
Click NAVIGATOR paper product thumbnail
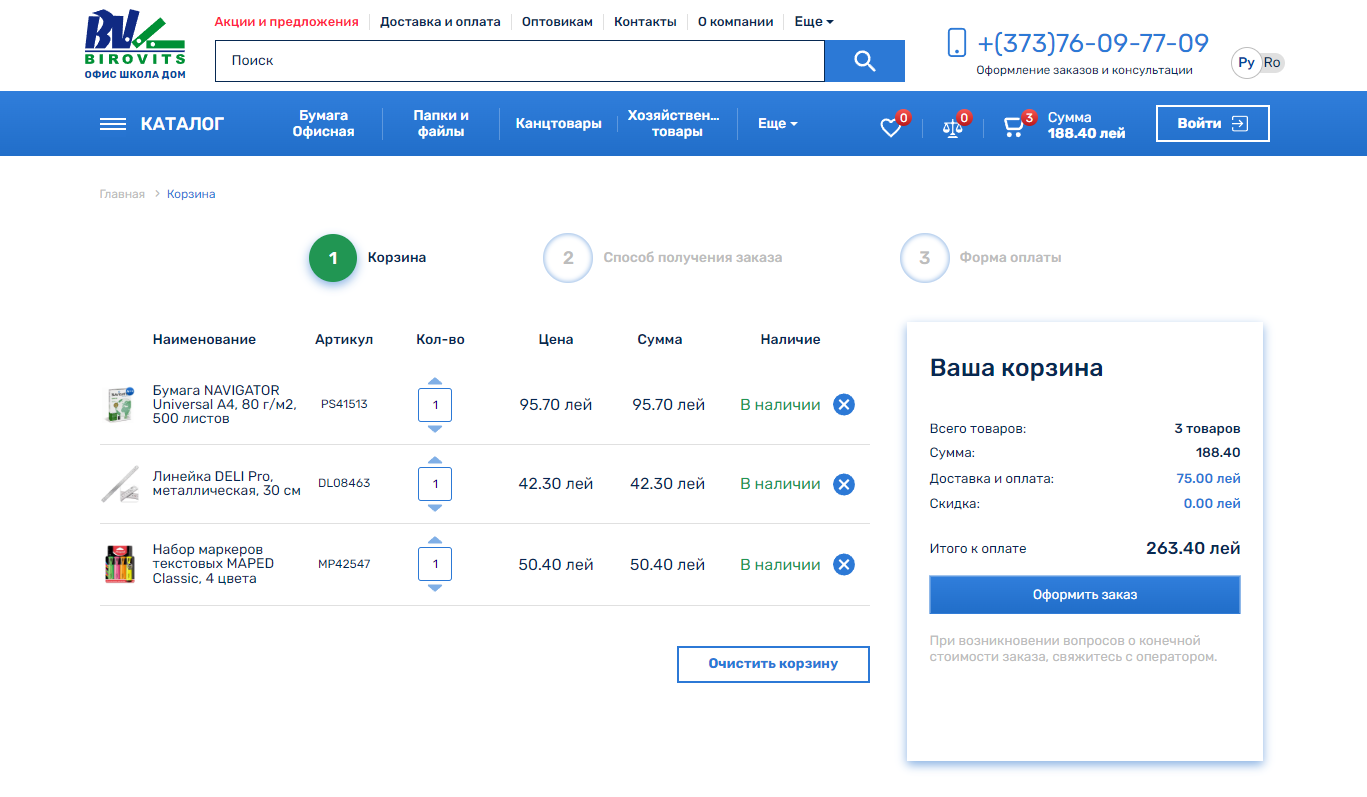[120, 405]
